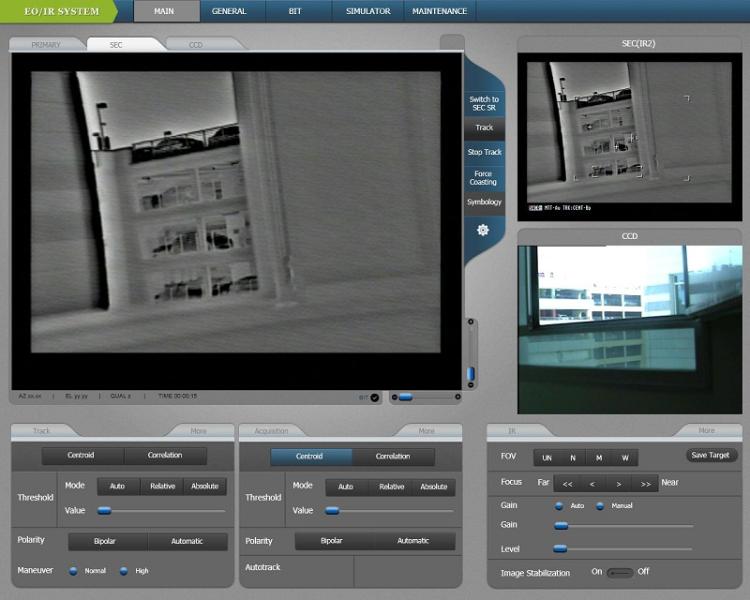Click the plus end of the horizontal video slider
This screenshot has height=600, width=750.
[458, 397]
